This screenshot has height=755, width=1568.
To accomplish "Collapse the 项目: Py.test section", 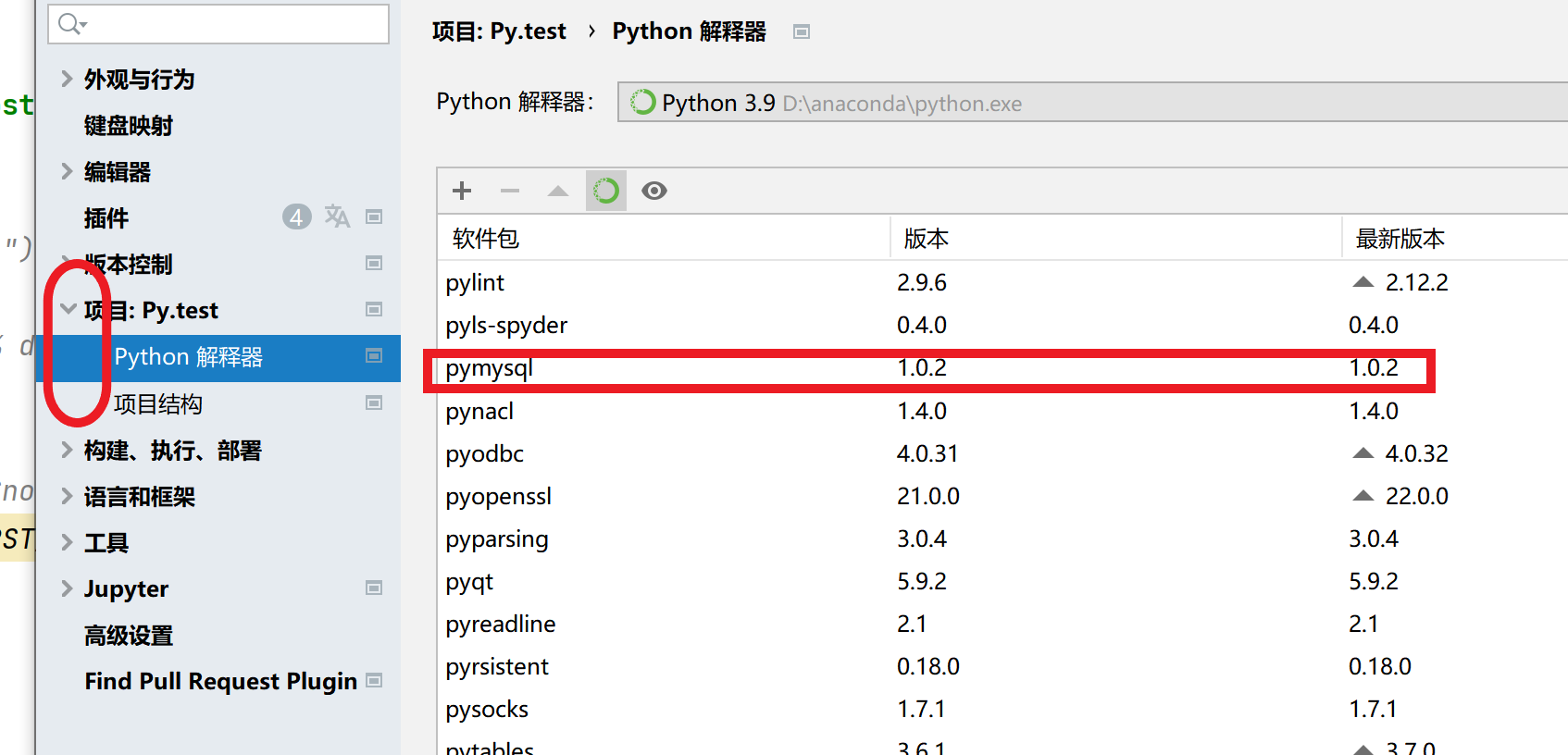I will pos(68,309).
